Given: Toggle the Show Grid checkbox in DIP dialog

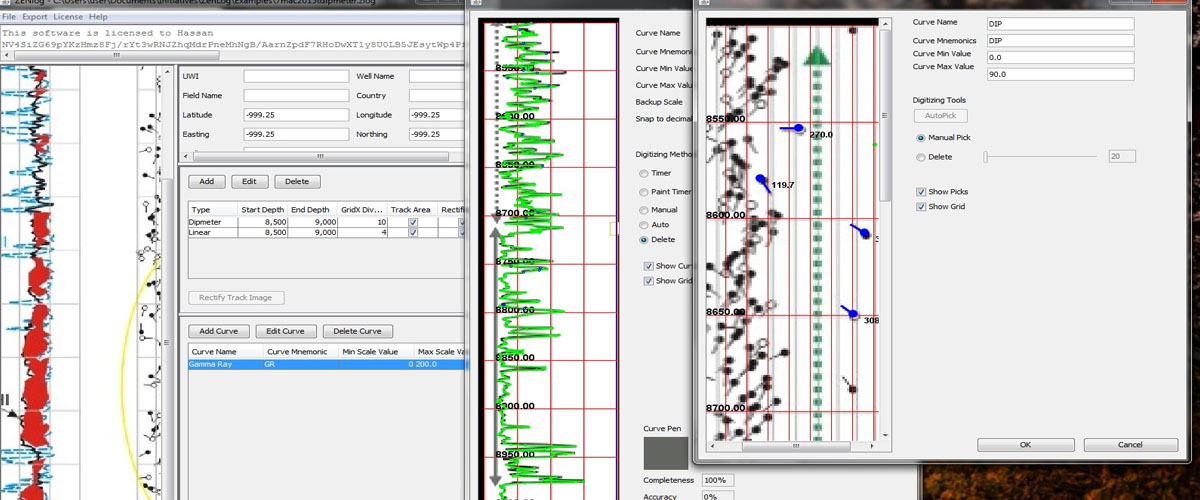Looking at the screenshot, I should 921,206.
